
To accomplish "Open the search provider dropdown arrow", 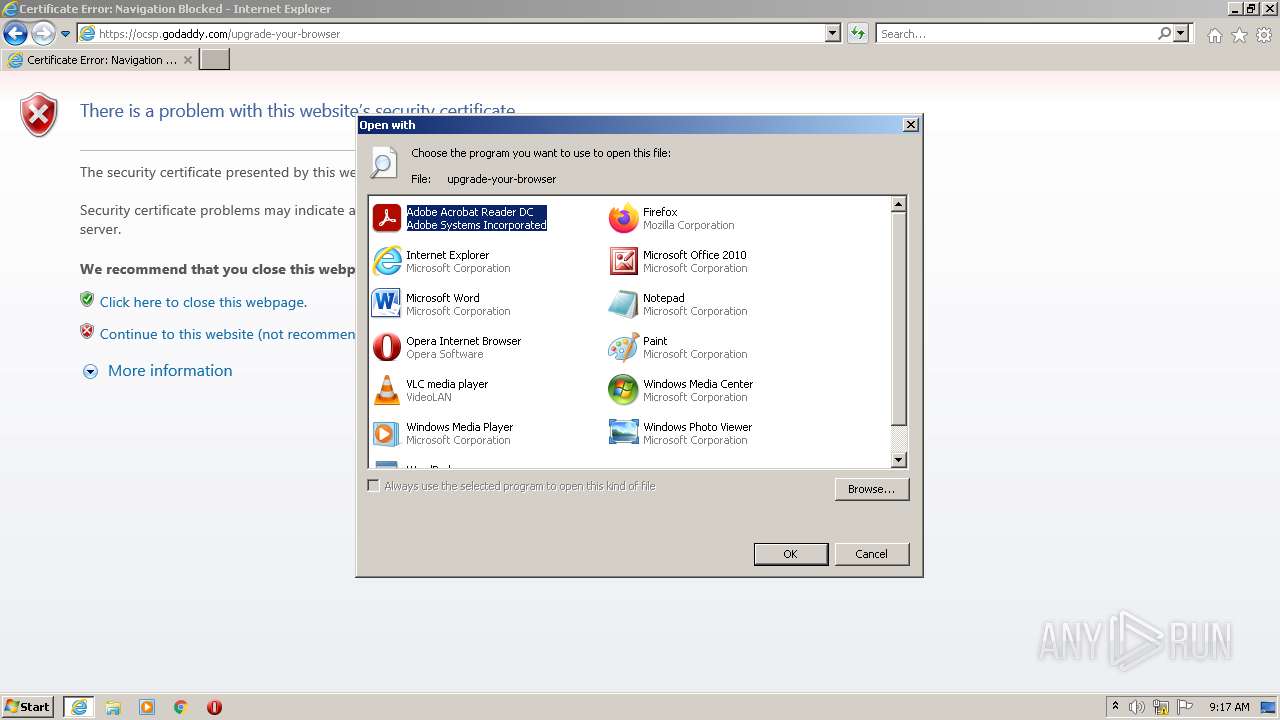I will coord(1181,34).
